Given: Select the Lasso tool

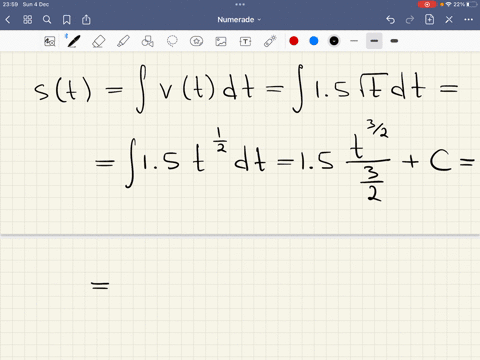Looking at the screenshot, I should [x=172, y=41].
